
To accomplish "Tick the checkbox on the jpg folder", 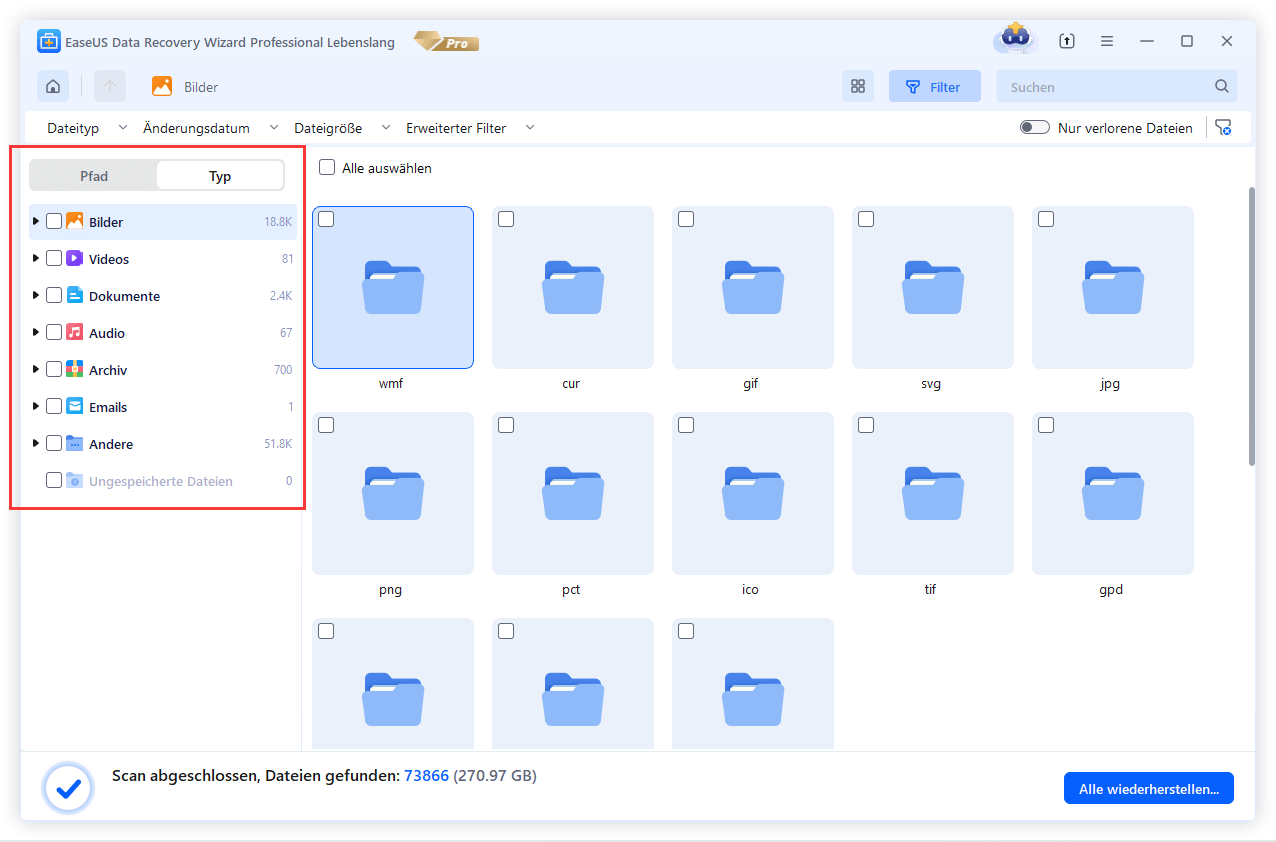I will 1046,219.
